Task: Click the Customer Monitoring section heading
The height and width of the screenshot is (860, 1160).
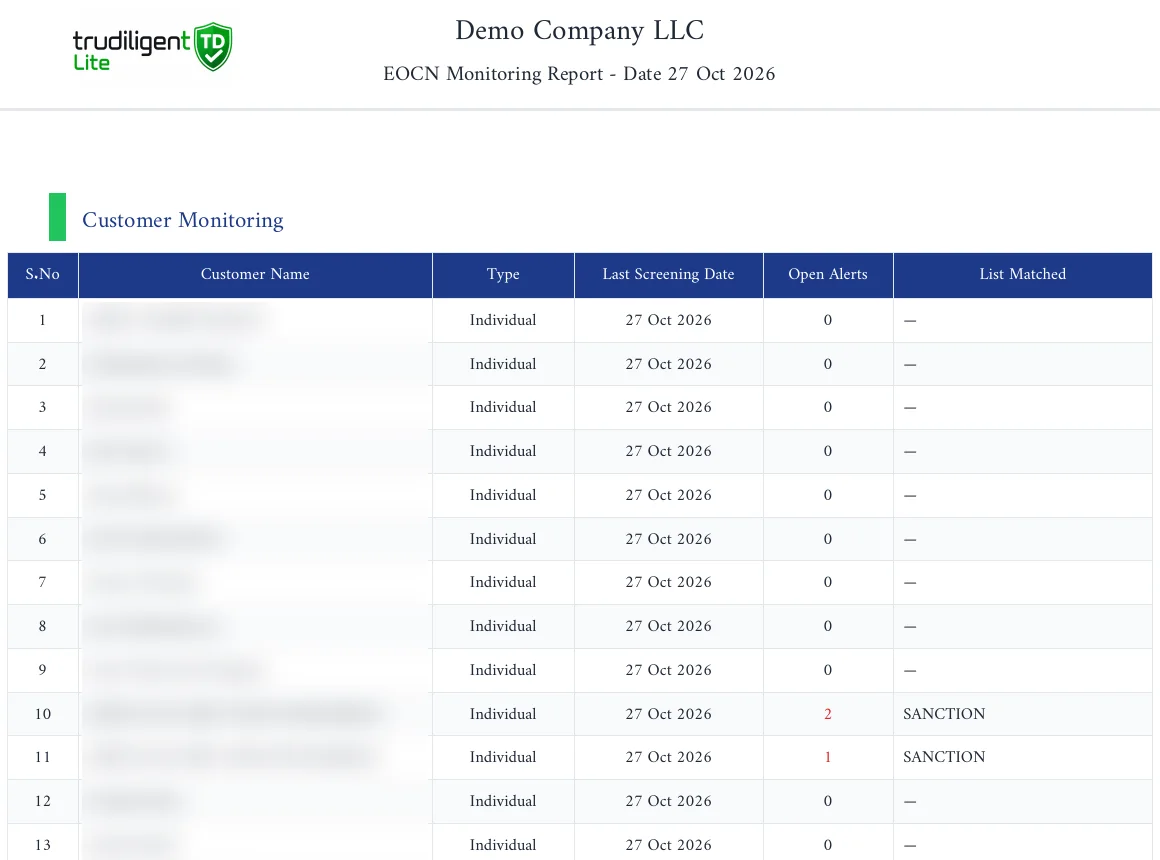Action: pyautogui.click(x=183, y=220)
